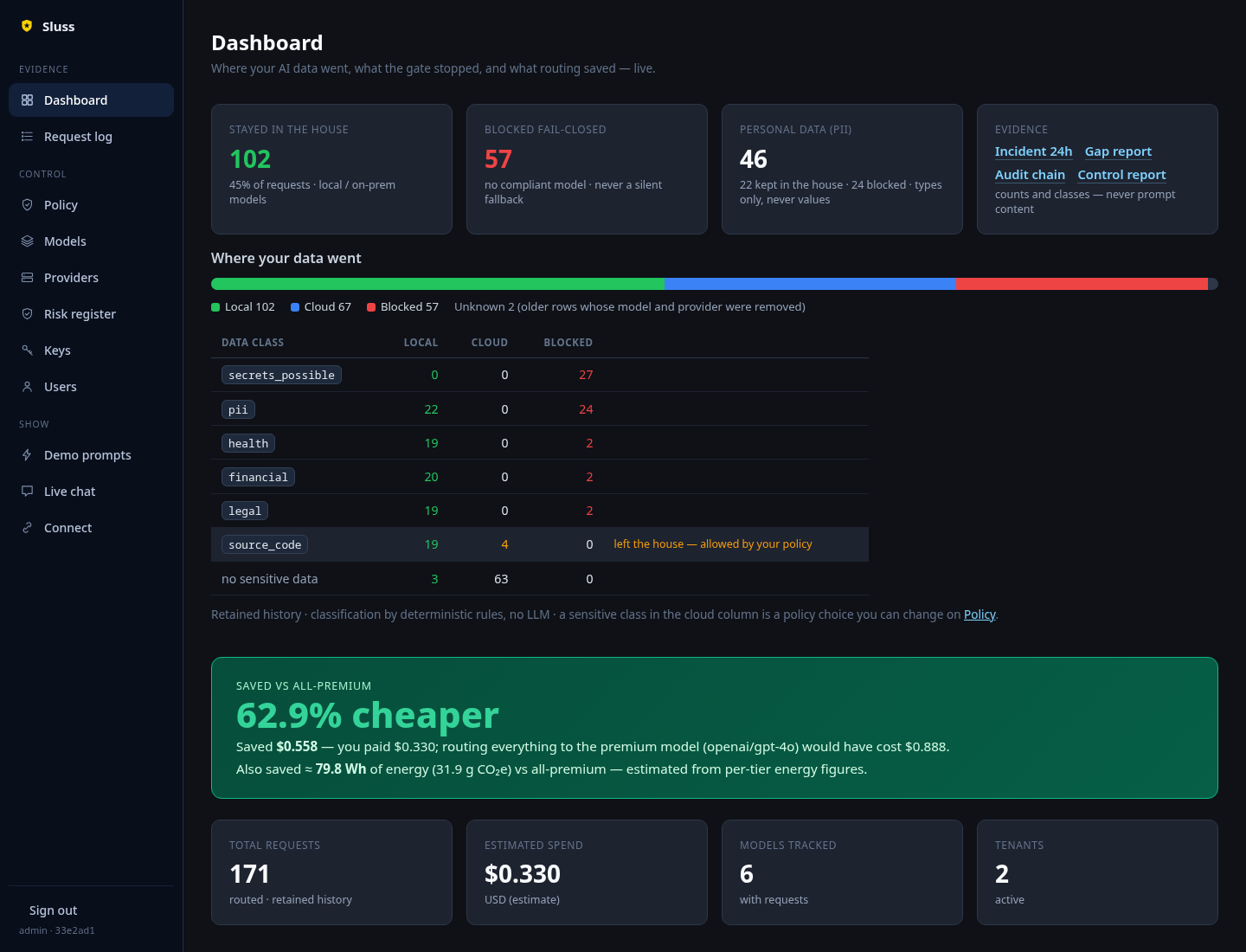Image resolution: width=1246 pixels, height=952 pixels.
Task: Select the health data class tag
Action: tap(248, 443)
